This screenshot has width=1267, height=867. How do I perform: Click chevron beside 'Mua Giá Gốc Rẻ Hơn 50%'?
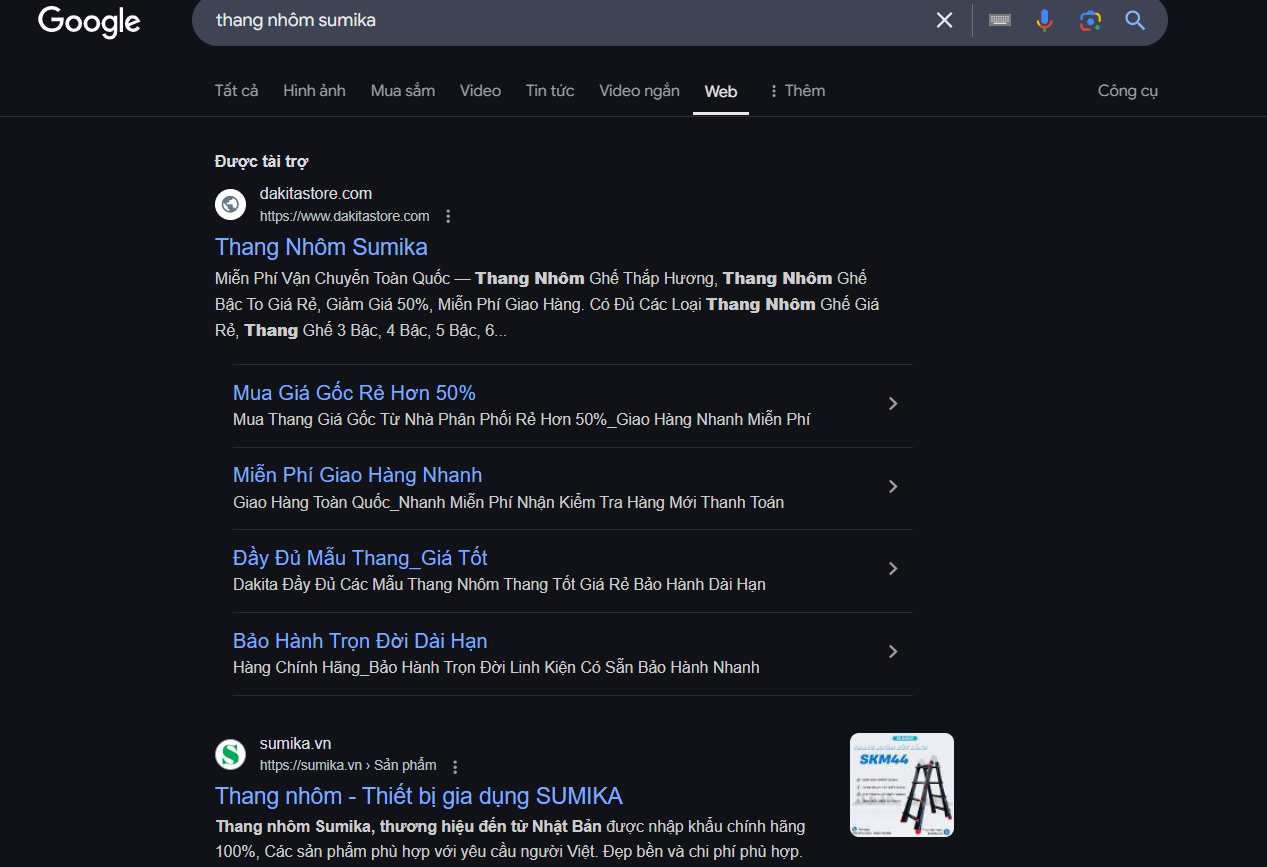893,404
